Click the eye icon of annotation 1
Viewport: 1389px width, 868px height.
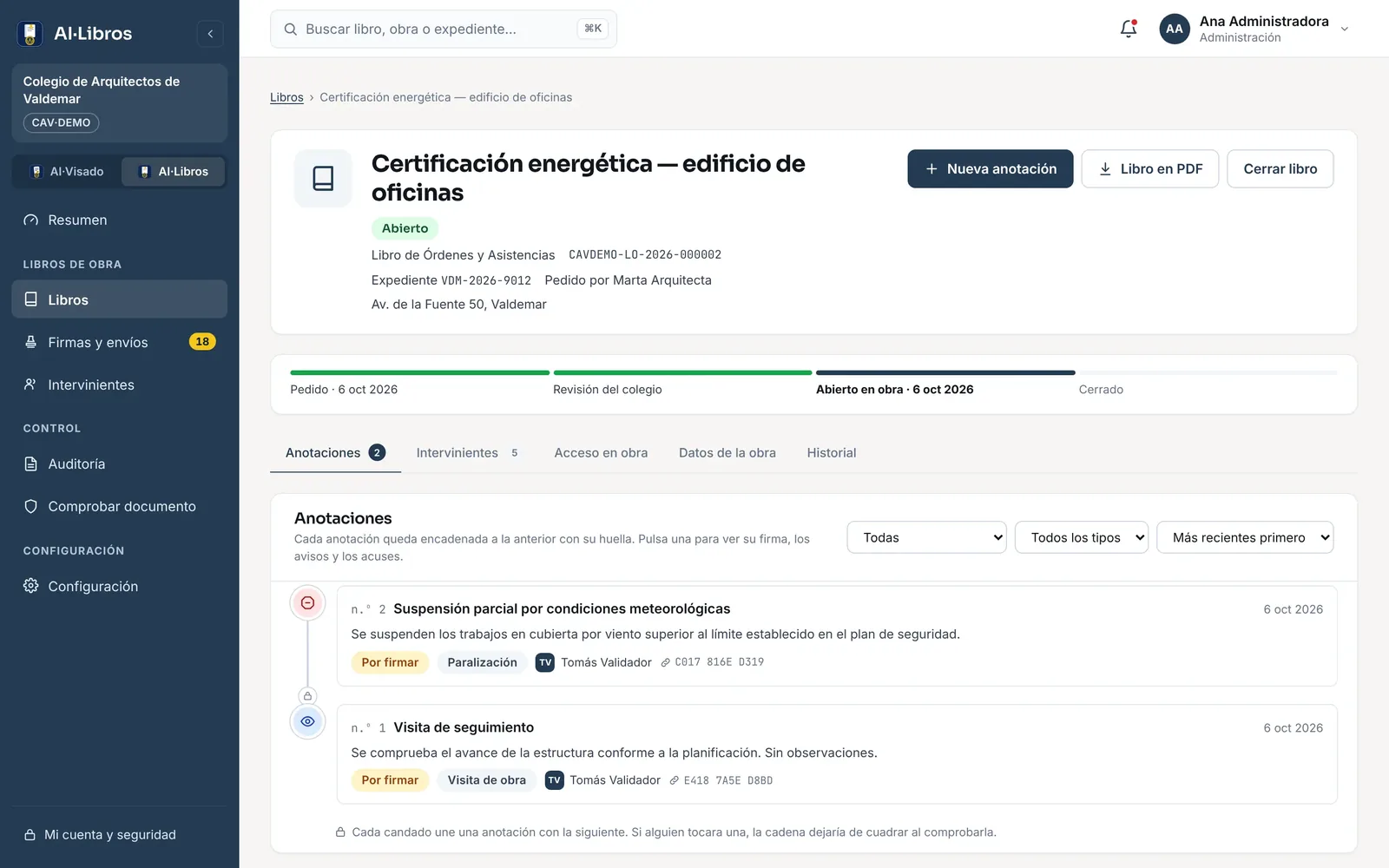tap(307, 721)
